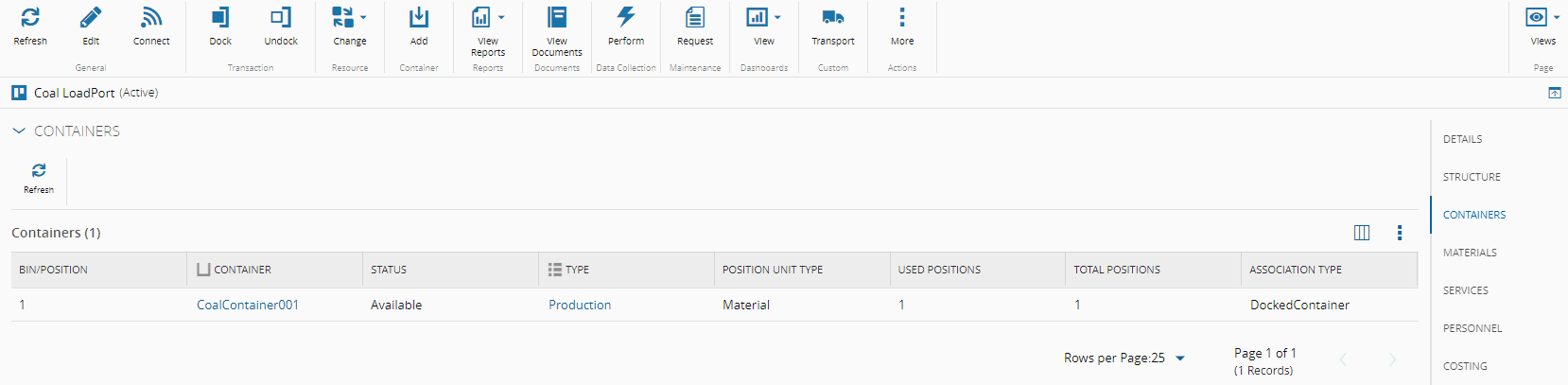The width and height of the screenshot is (1568, 385).
Task: Open the CoalContainer001 link
Action: 248,305
